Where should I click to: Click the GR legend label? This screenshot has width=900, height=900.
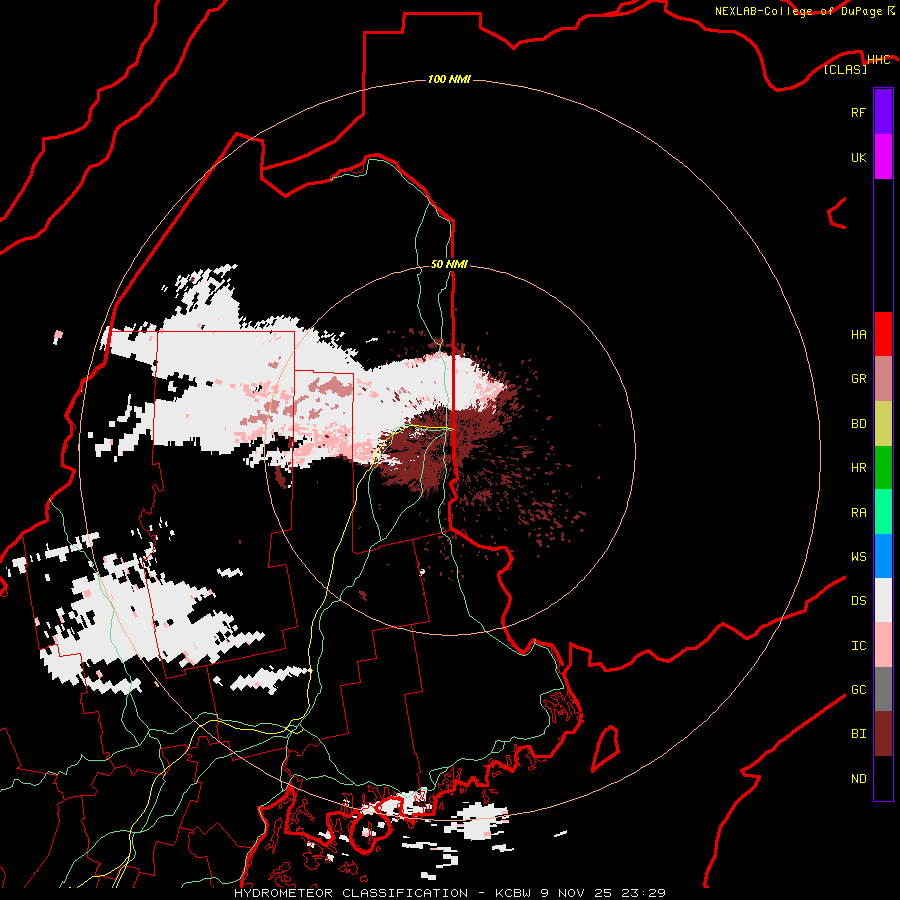(858, 379)
